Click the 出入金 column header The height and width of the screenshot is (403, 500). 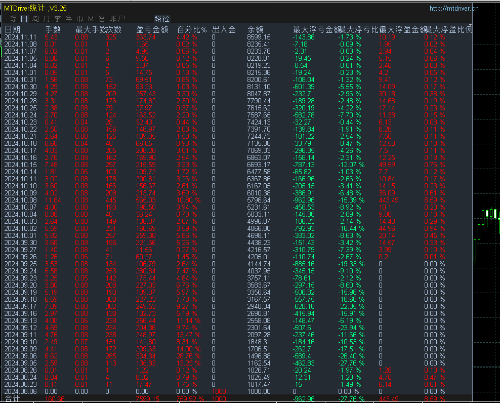pyautogui.click(x=224, y=30)
